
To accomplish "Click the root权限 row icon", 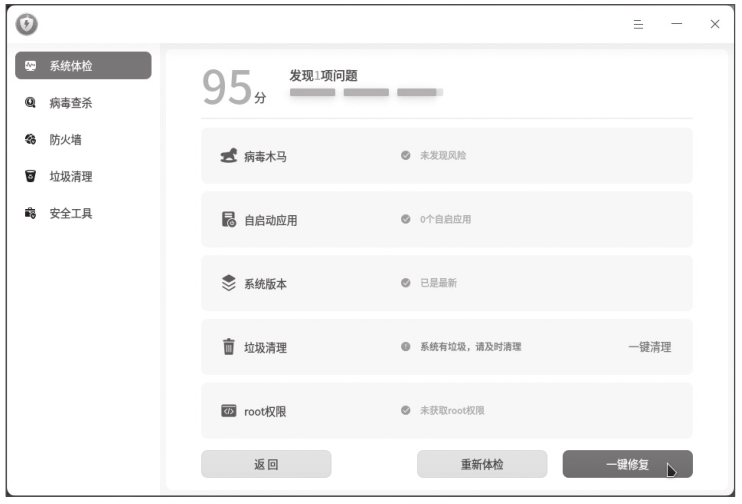I will [x=228, y=411].
